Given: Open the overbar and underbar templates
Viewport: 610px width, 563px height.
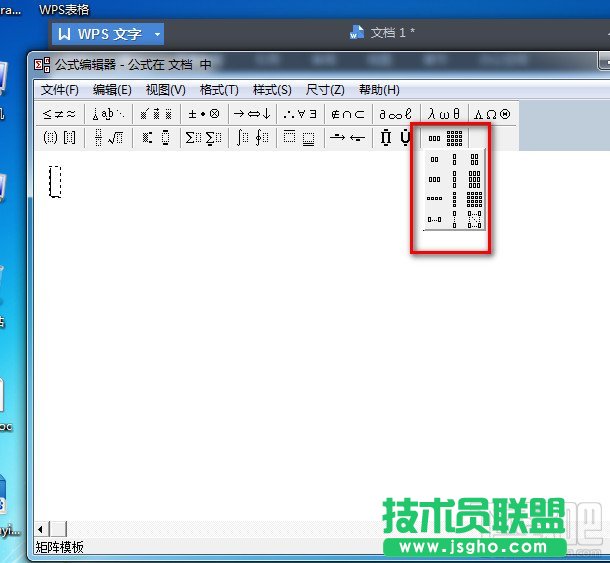Looking at the screenshot, I should pyautogui.click(x=300, y=137).
